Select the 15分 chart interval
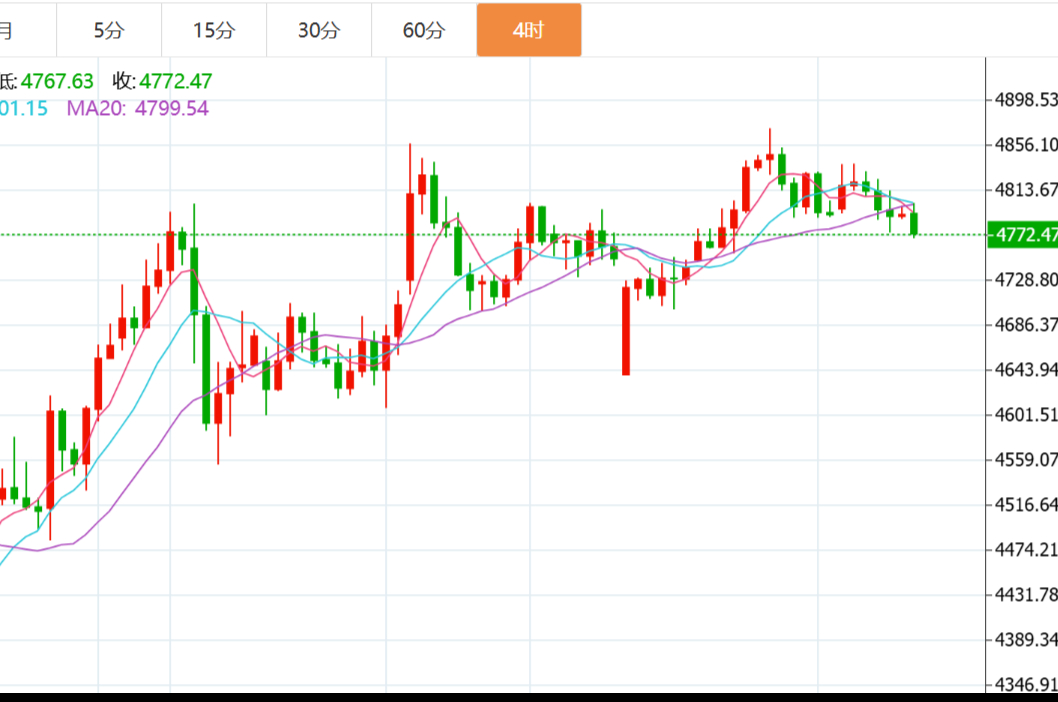1058x702 pixels. (214, 30)
